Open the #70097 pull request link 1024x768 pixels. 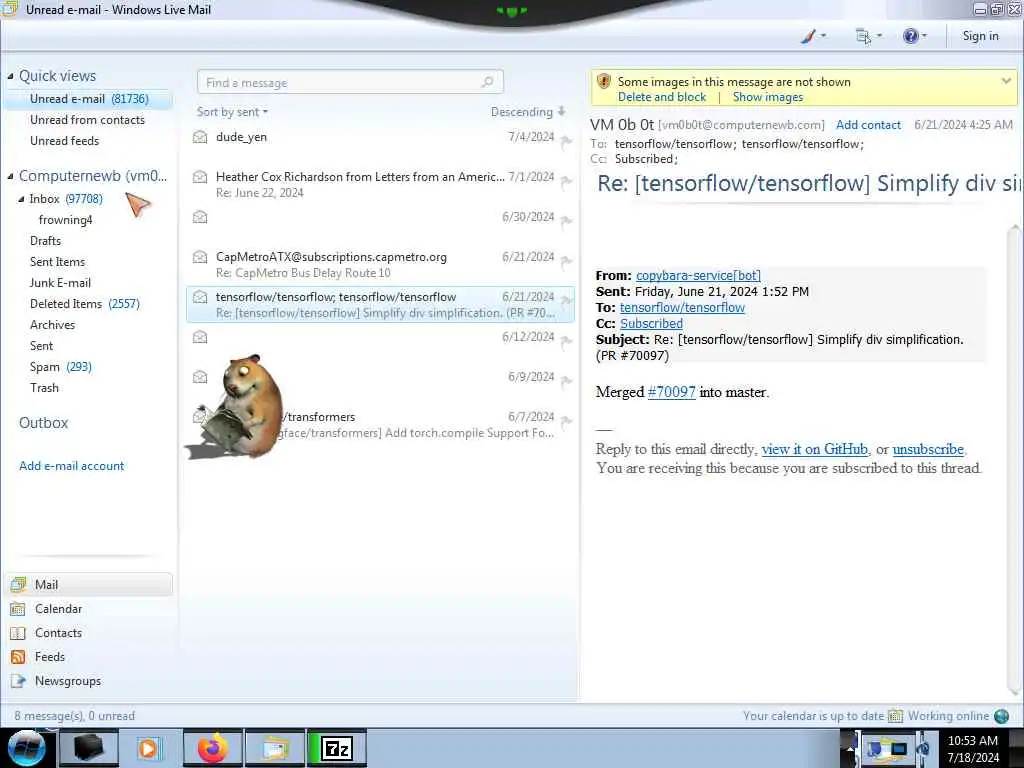click(x=671, y=392)
